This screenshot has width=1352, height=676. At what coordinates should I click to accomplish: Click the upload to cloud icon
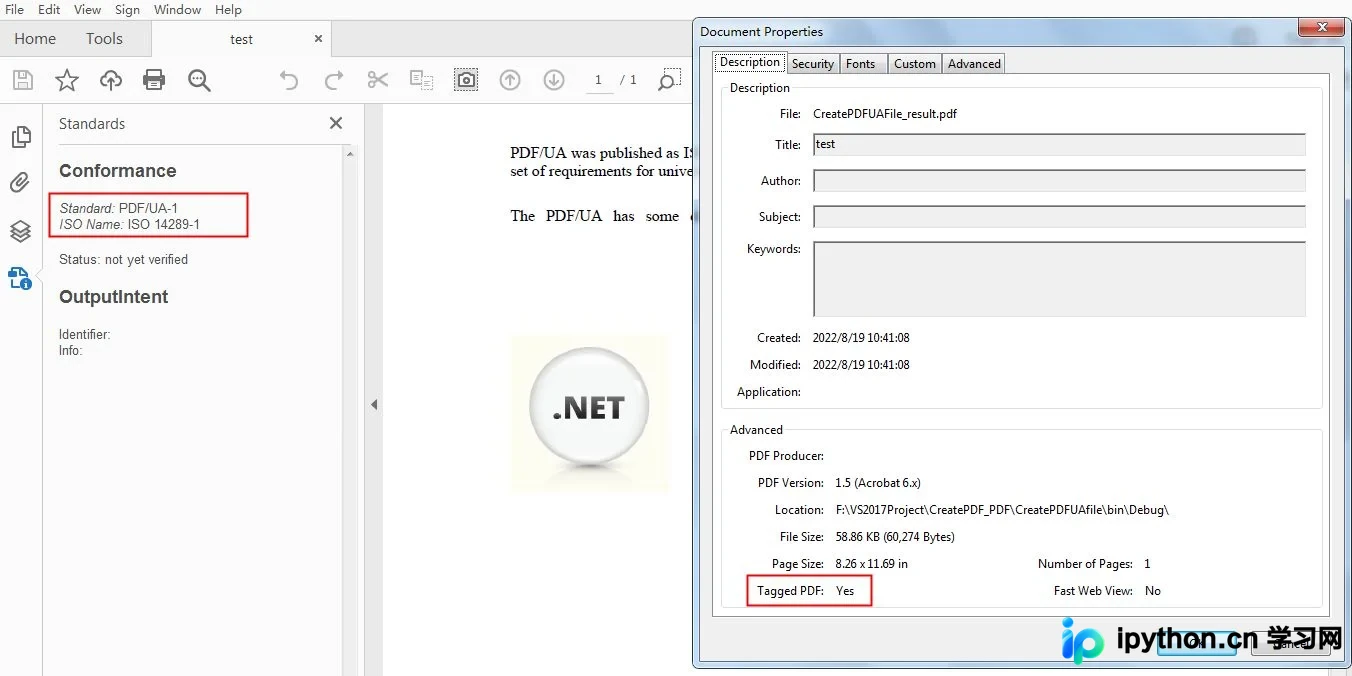point(110,80)
